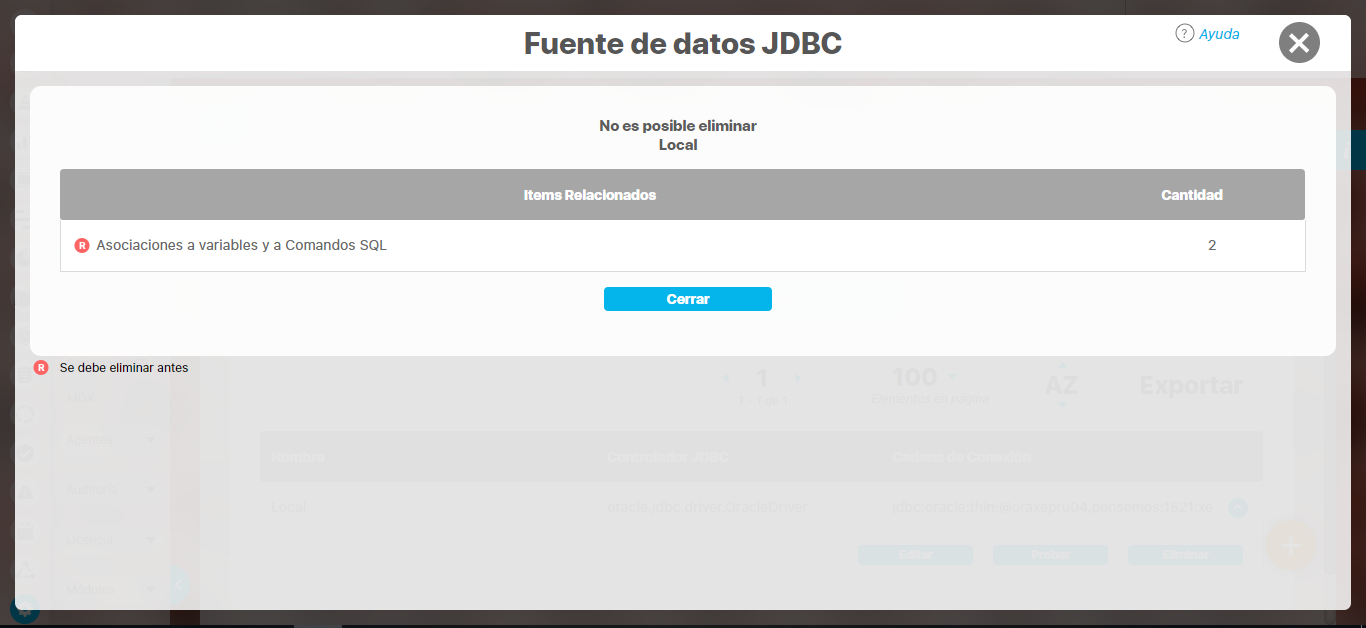The image size is (1366, 628).
Task: Click the gear settings icon in sidebar
Action: click(25, 606)
